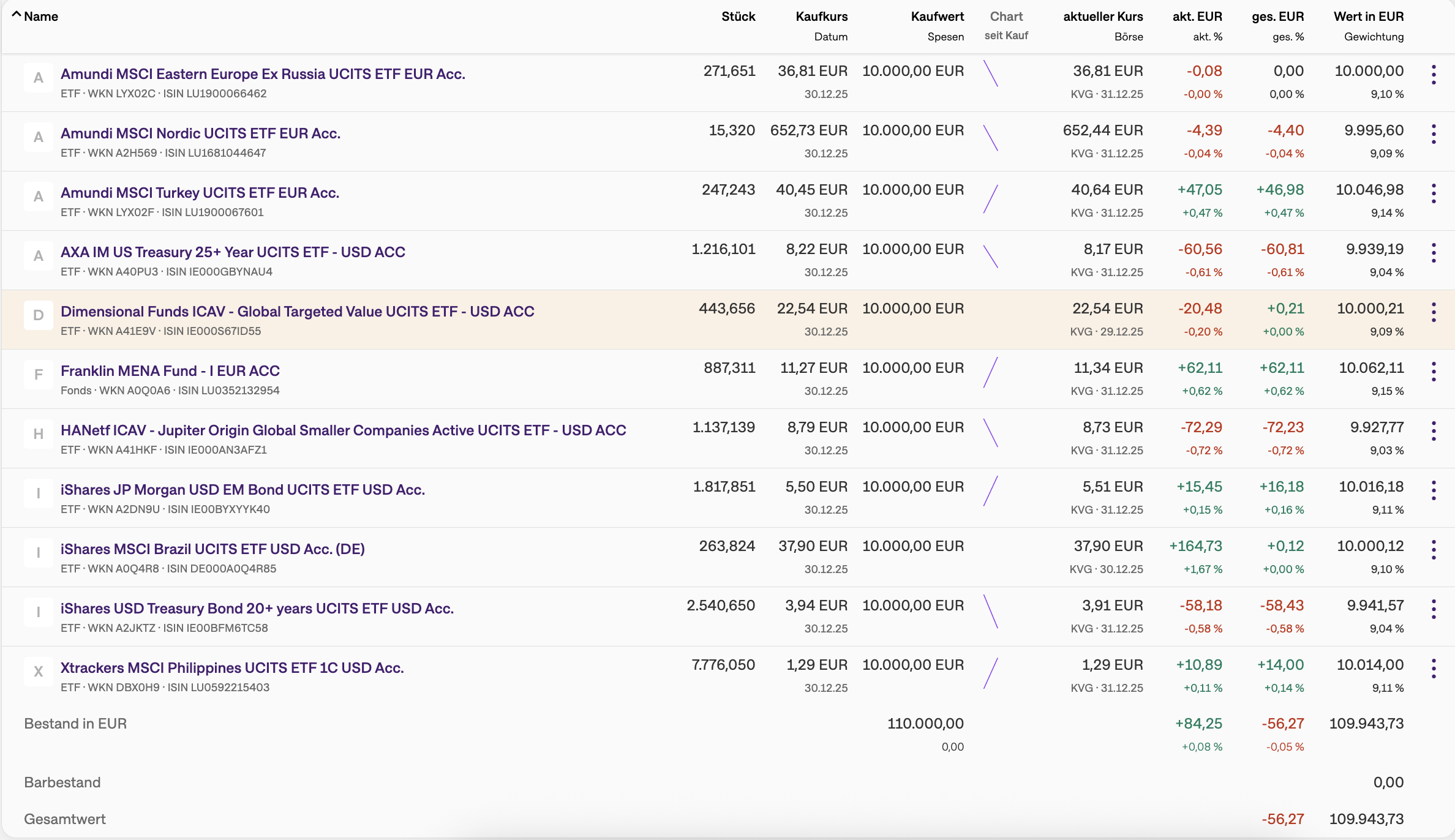Click the X letter avatar for Xtrackers
Image resolution: width=1455 pixels, height=840 pixels.
[x=38, y=672]
